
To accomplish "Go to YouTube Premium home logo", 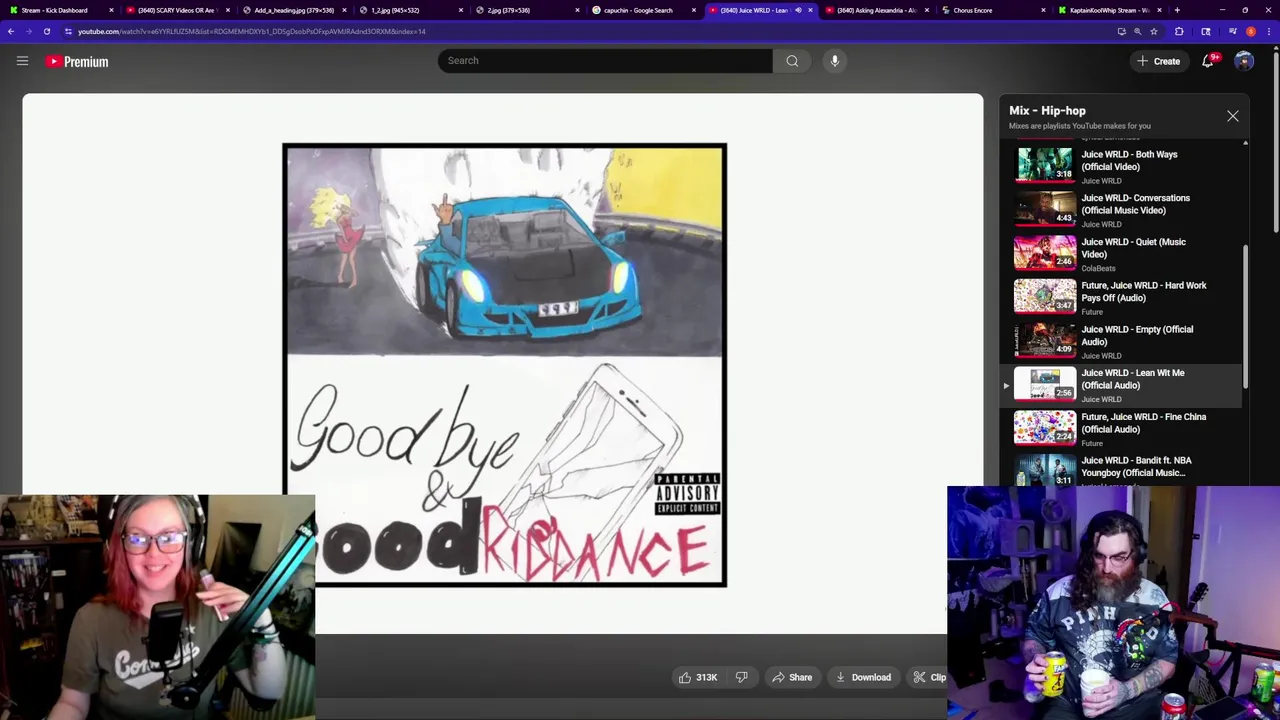I will tap(77, 61).
